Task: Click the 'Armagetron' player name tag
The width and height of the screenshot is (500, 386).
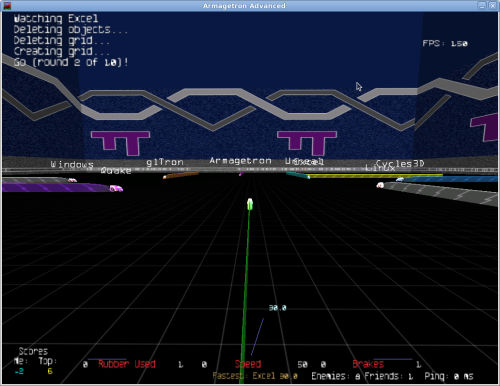Action: pos(240,161)
